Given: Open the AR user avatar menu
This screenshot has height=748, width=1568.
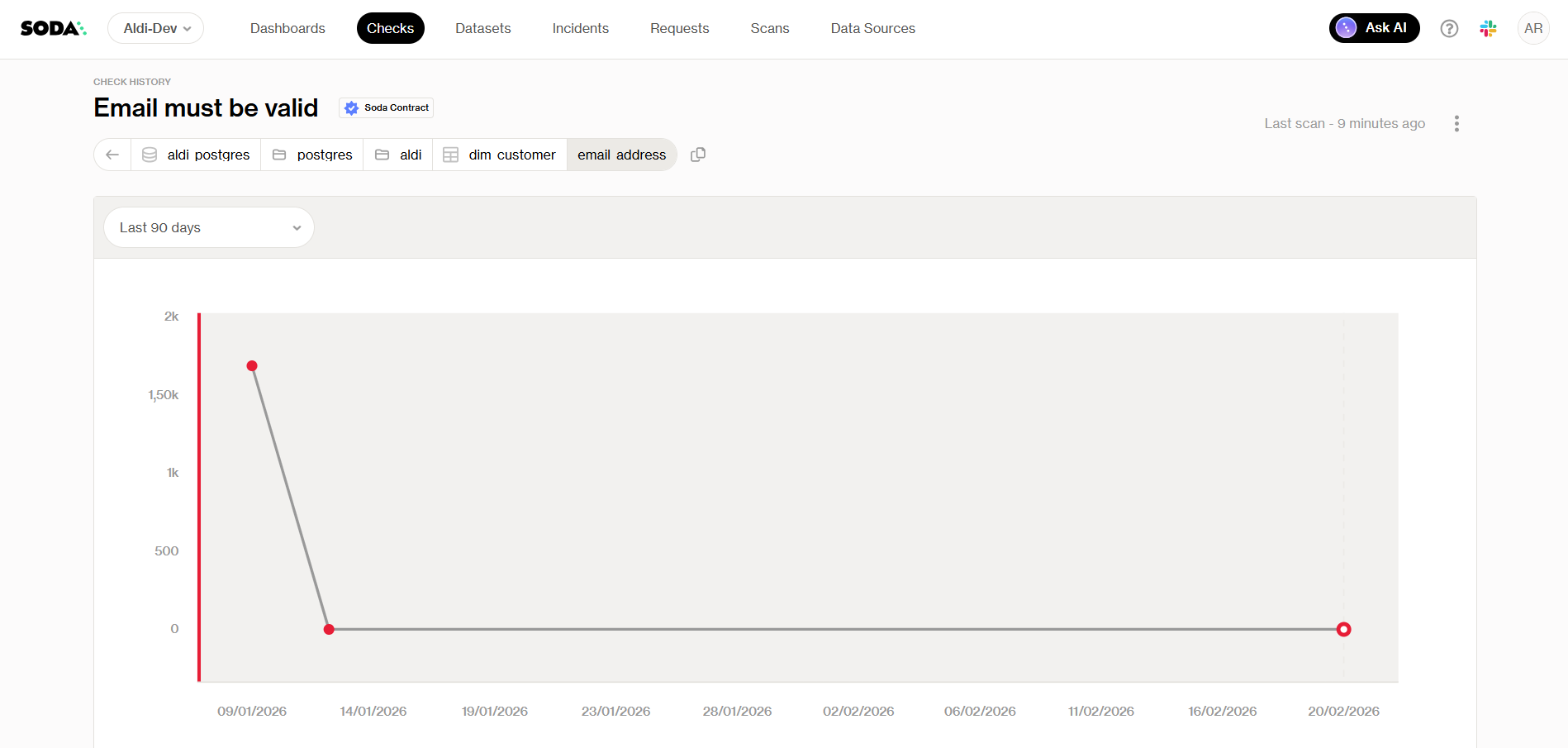Looking at the screenshot, I should click(1532, 29).
